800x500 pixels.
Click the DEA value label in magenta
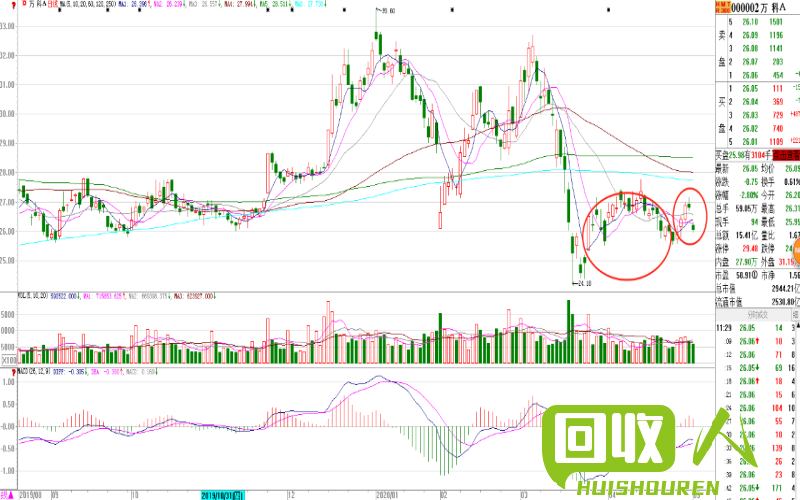pyautogui.click(x=105, y=372)
